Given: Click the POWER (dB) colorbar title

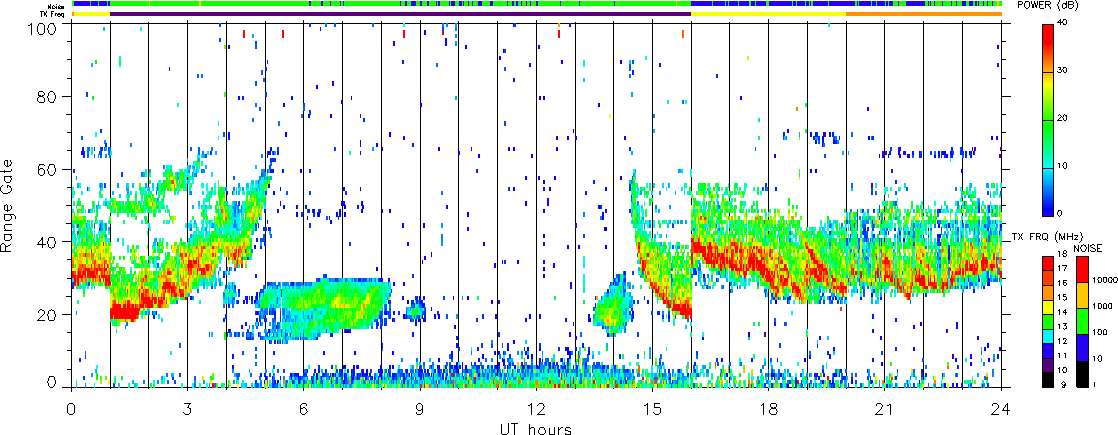Looking at the screenshot, I should pyautogui.click(x=1047, y=5).
